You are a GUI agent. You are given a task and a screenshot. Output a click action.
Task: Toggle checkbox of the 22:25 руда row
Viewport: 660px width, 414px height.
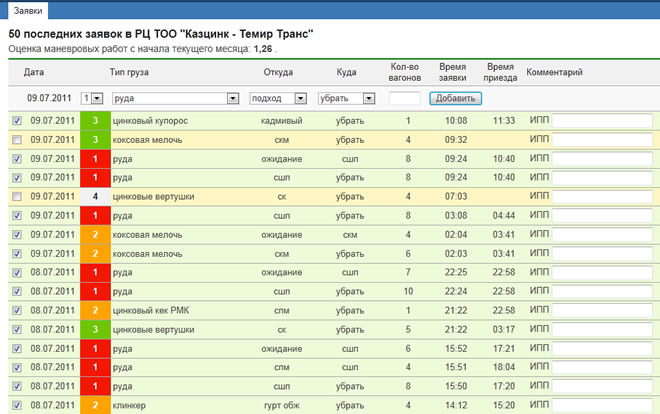tap(17, 273)
